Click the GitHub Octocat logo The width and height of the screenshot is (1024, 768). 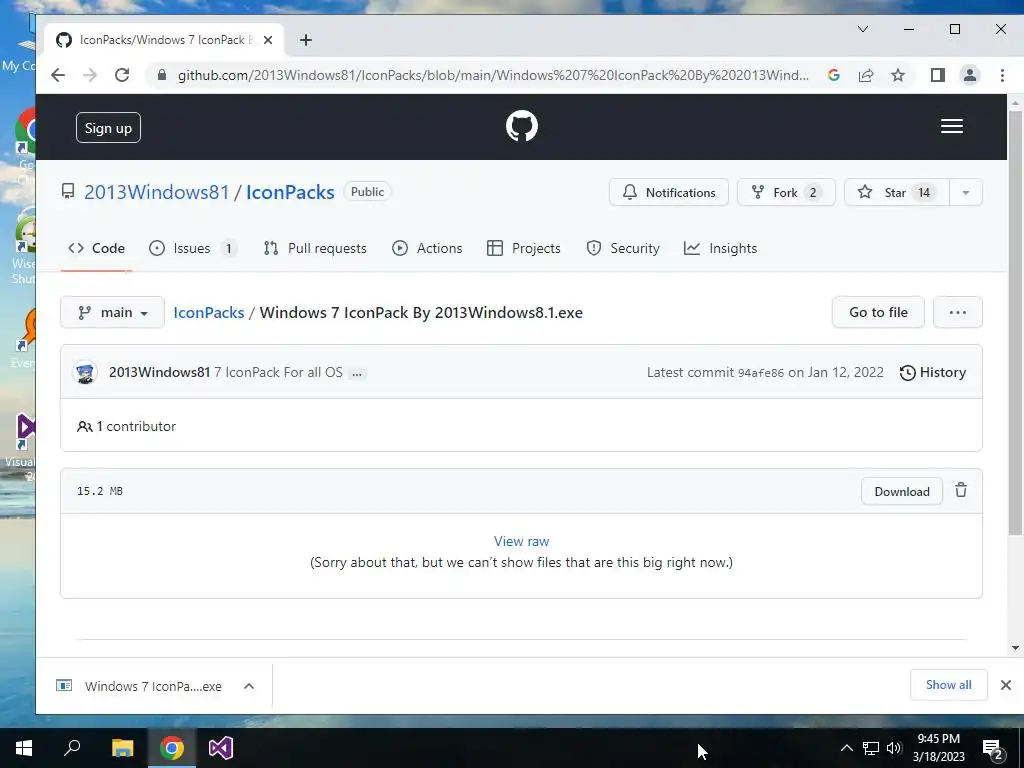pyautogui.click(x=522, y=126)
